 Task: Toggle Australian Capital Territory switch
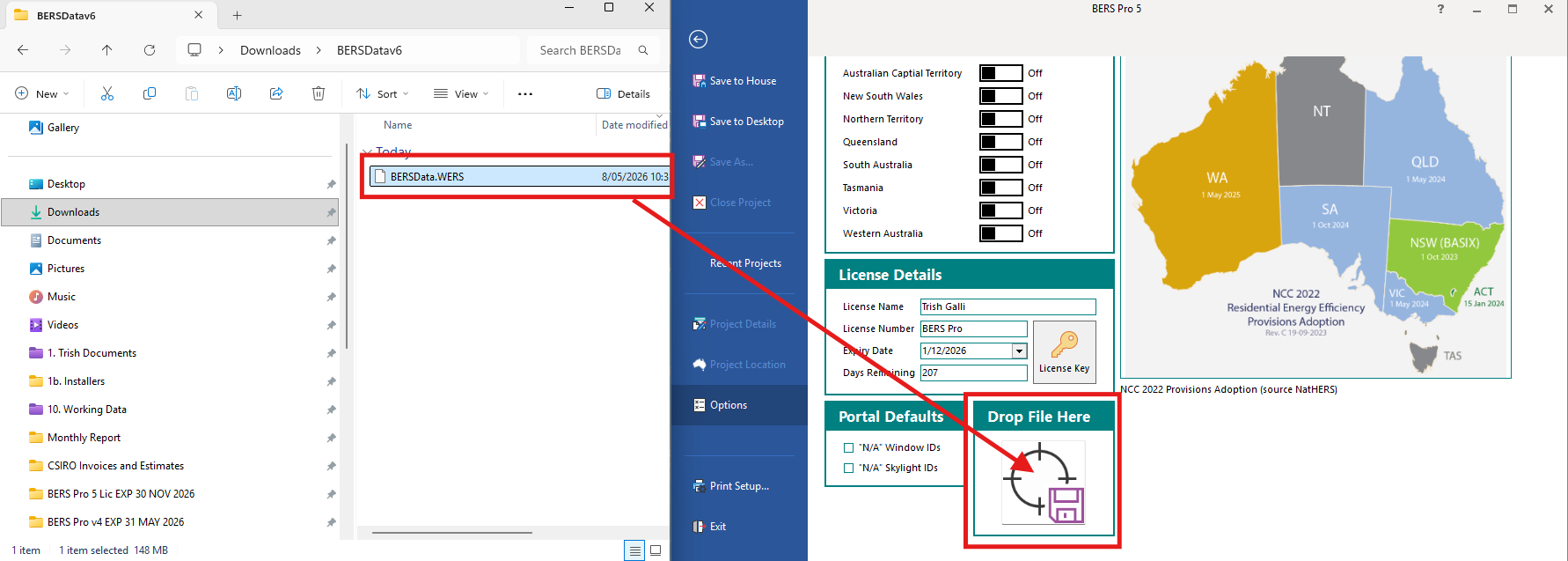1001,73
